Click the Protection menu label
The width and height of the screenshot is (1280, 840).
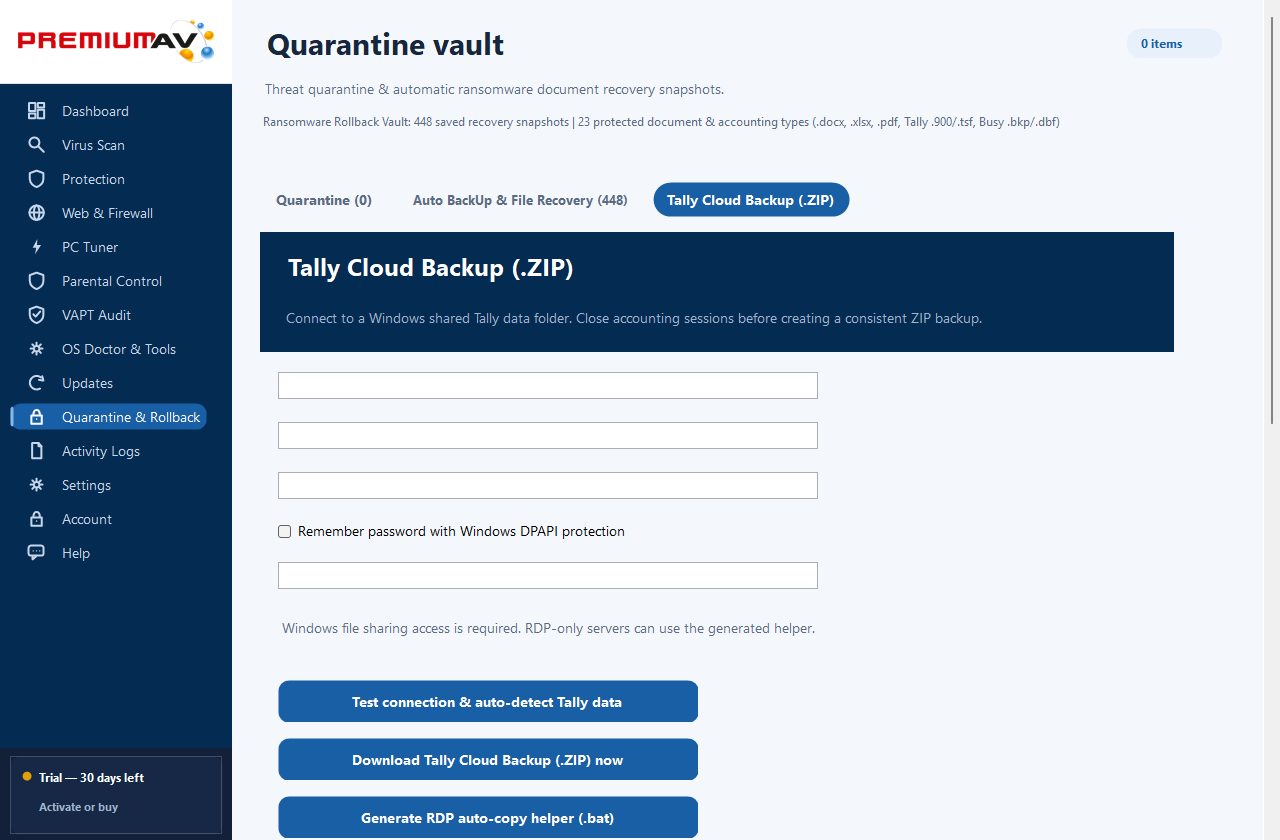click(x=93, y=179)
